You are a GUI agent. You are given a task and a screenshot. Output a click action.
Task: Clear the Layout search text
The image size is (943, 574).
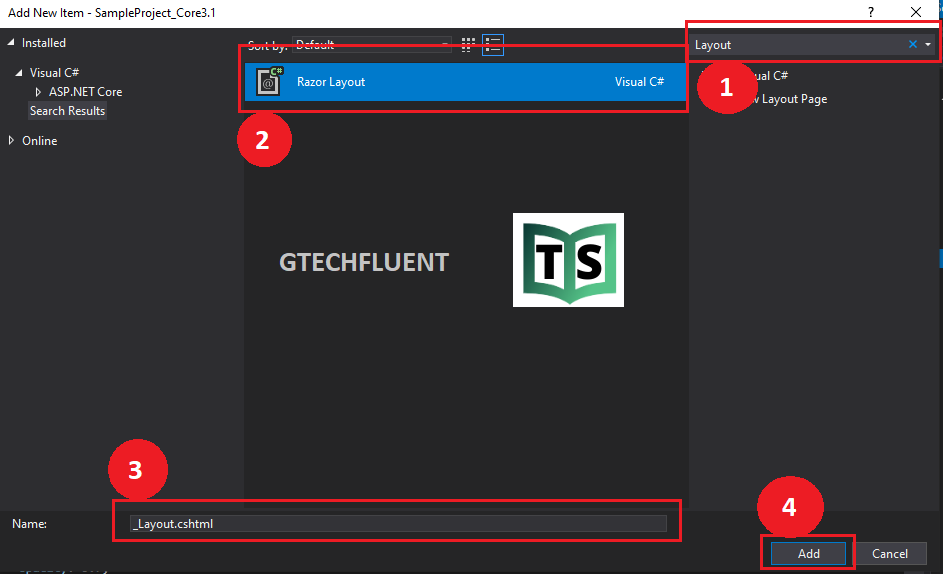(x=912, y=45)
